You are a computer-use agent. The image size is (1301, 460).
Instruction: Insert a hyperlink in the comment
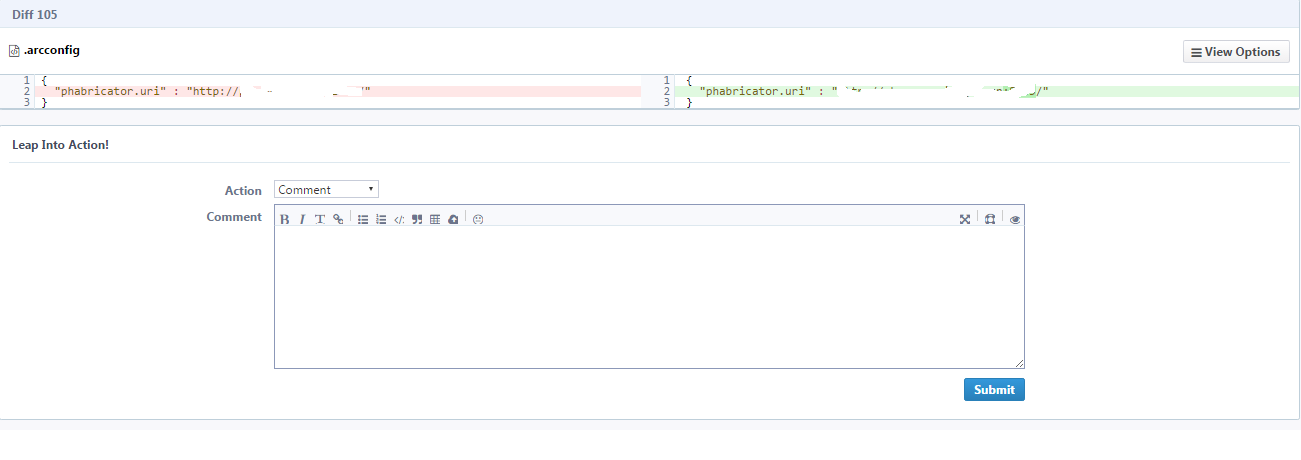tap(338, 219)
